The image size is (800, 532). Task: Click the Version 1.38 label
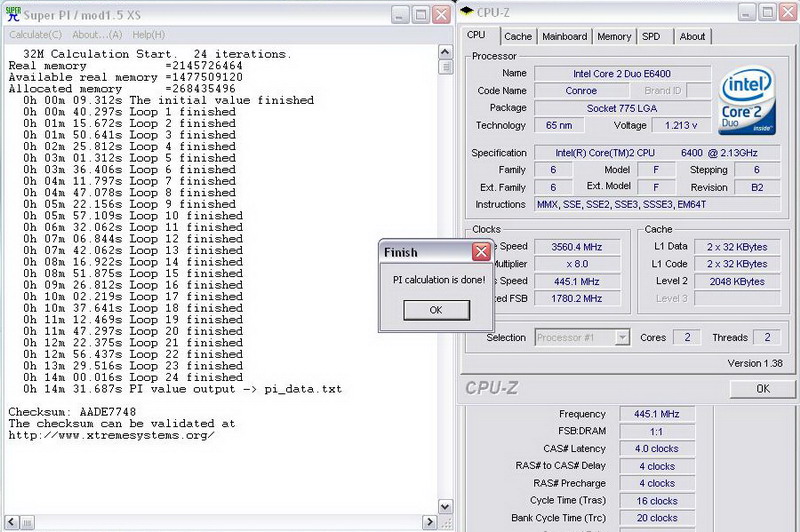(x=755, y=363)
